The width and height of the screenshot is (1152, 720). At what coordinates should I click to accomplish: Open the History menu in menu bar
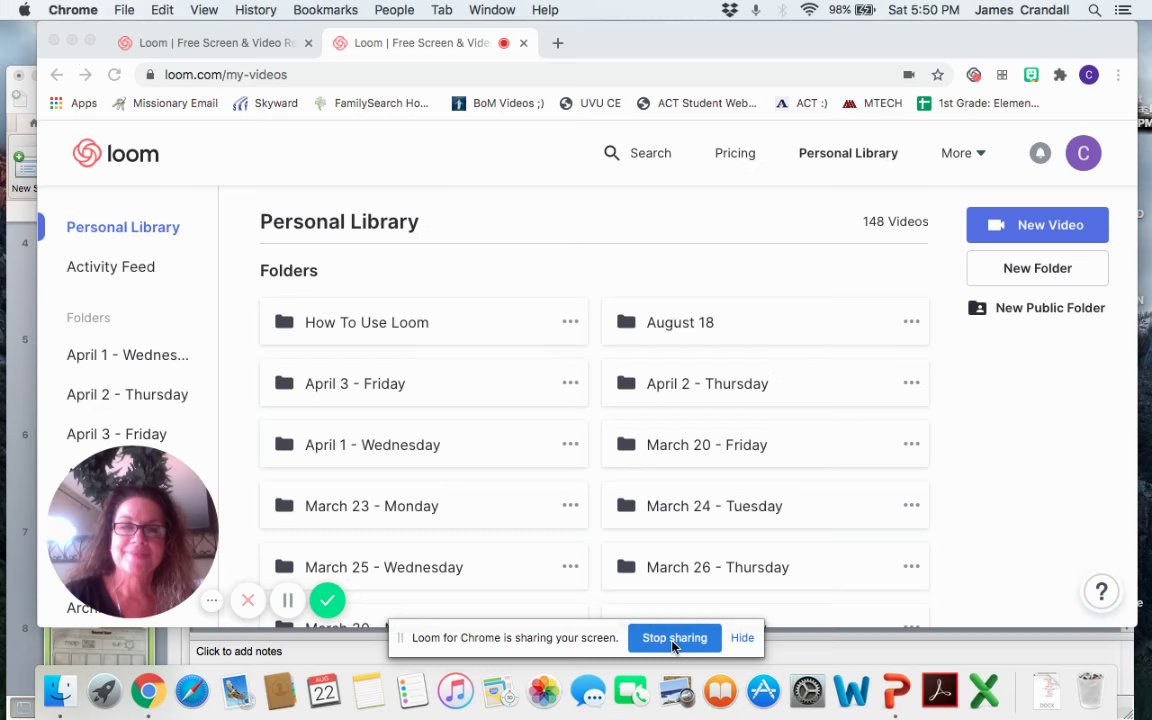[x=255, y=10]
